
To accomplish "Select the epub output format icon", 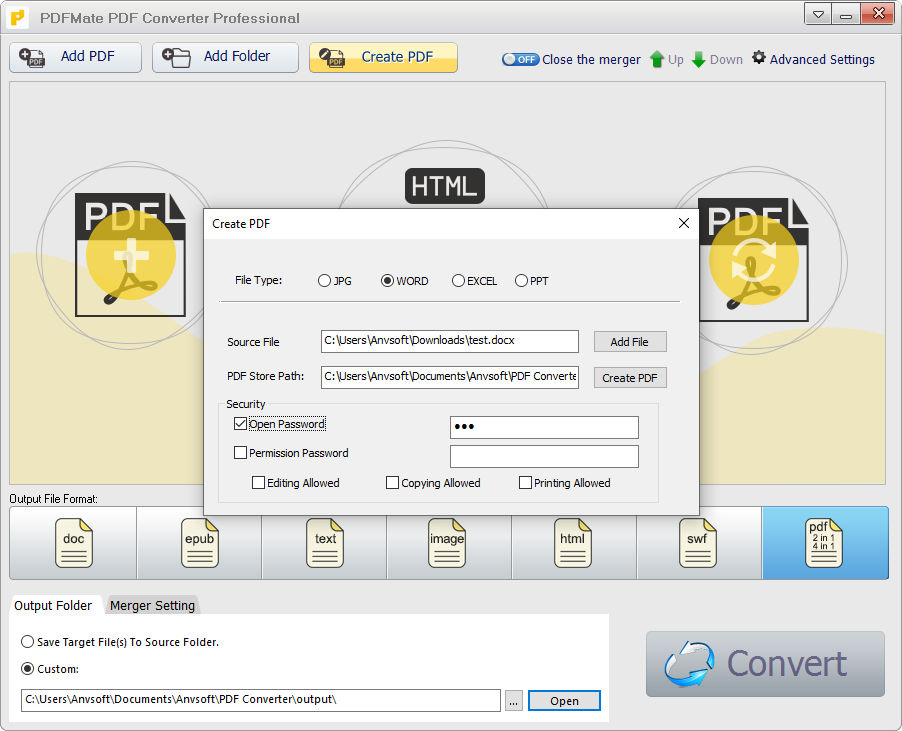I will (198, 541).
